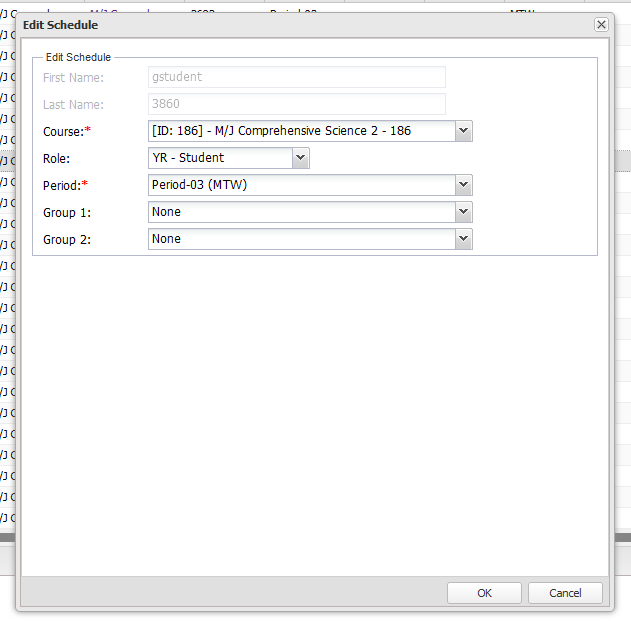The width and height of the screenshot is (631, 623).
Task: Click the Edit Schedule dialog title bar
Action: click(x=300, y=24)
